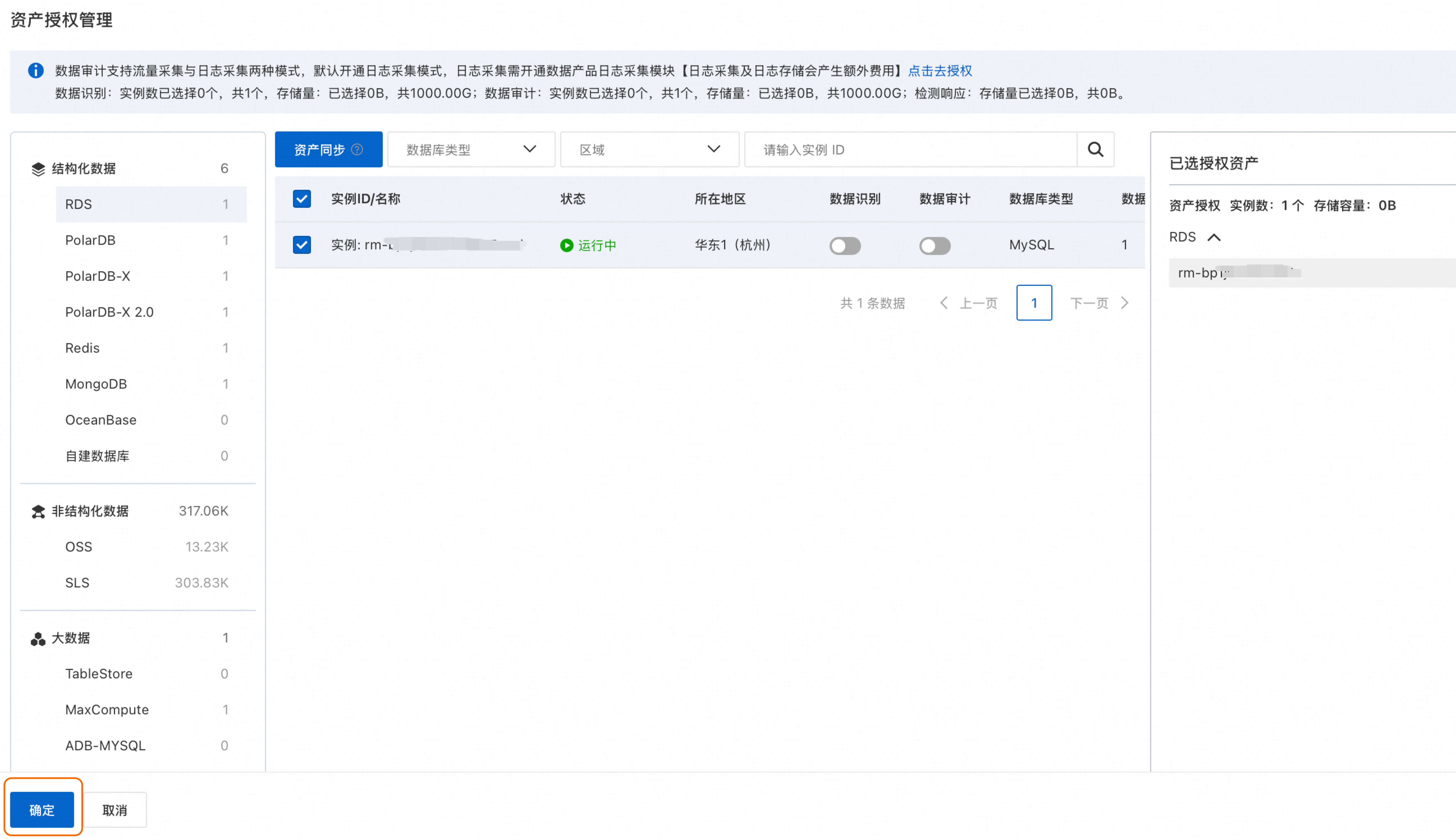Toggle 数据识别 switch for MySQL instance

[844, 246]
